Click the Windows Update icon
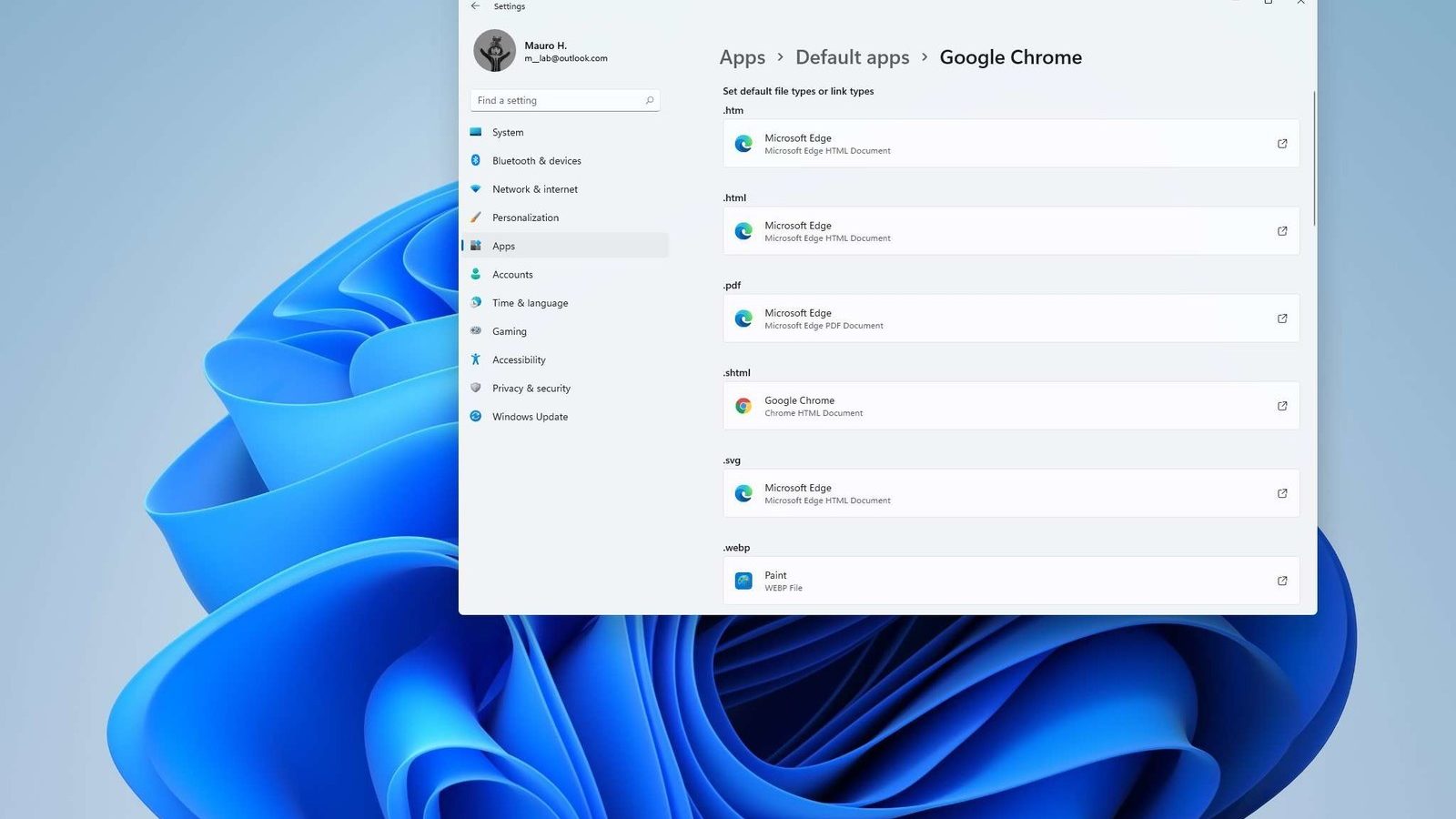This screenshot has width=1456, height=819. tap(476, 417)
